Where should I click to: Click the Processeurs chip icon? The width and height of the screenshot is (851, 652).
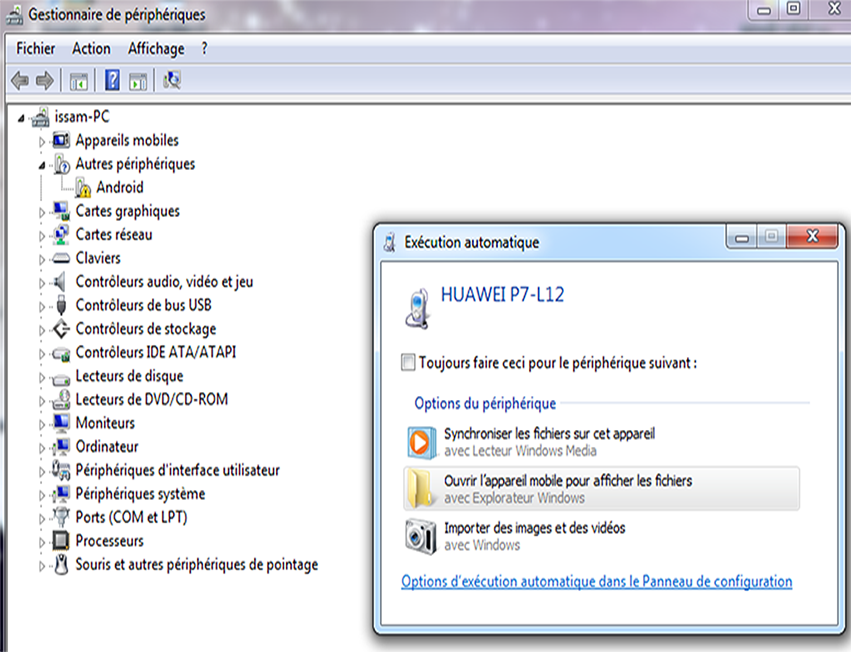(61, 541)
